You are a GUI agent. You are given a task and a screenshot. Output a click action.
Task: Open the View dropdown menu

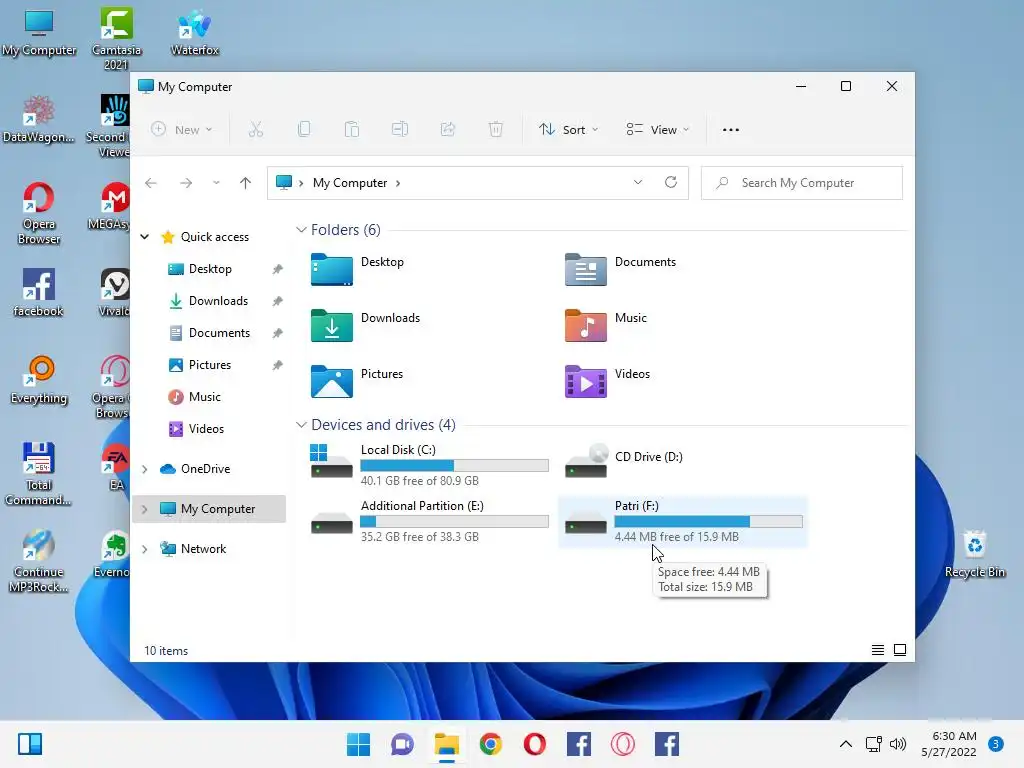(x=657, y=129)
